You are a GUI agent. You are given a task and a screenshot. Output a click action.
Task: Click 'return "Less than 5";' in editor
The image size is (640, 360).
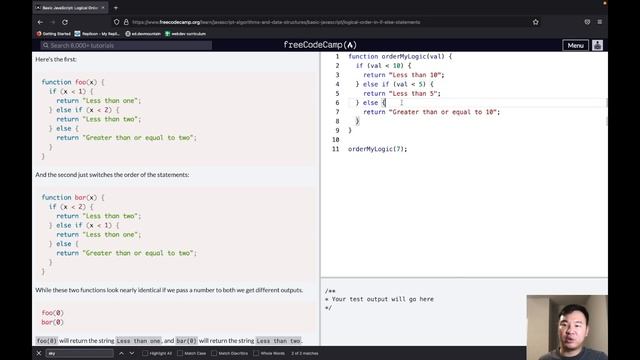(x=402, y=93)
